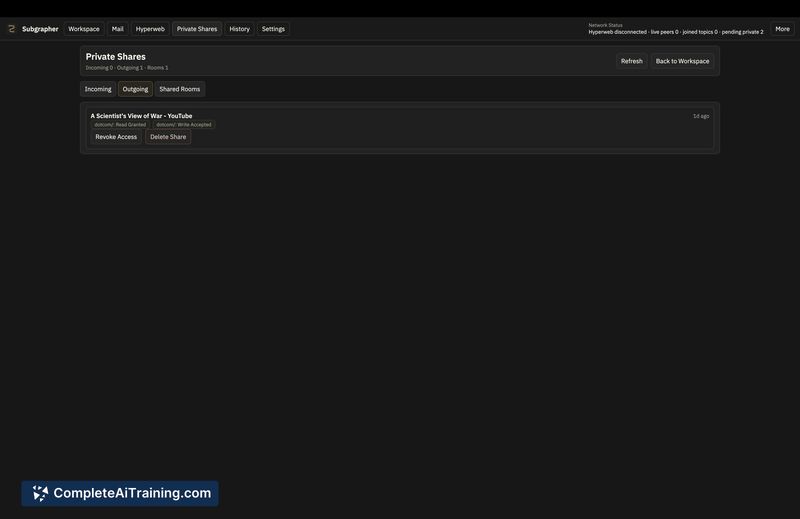Open the History page
This screenshot has height=519, width=800.
coord(239,29)
